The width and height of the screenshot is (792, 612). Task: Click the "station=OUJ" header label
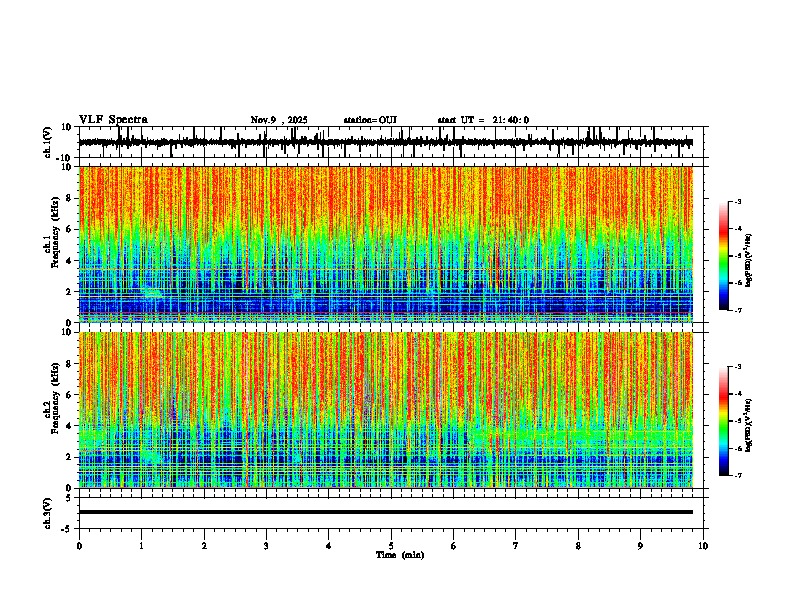(370, 120)
